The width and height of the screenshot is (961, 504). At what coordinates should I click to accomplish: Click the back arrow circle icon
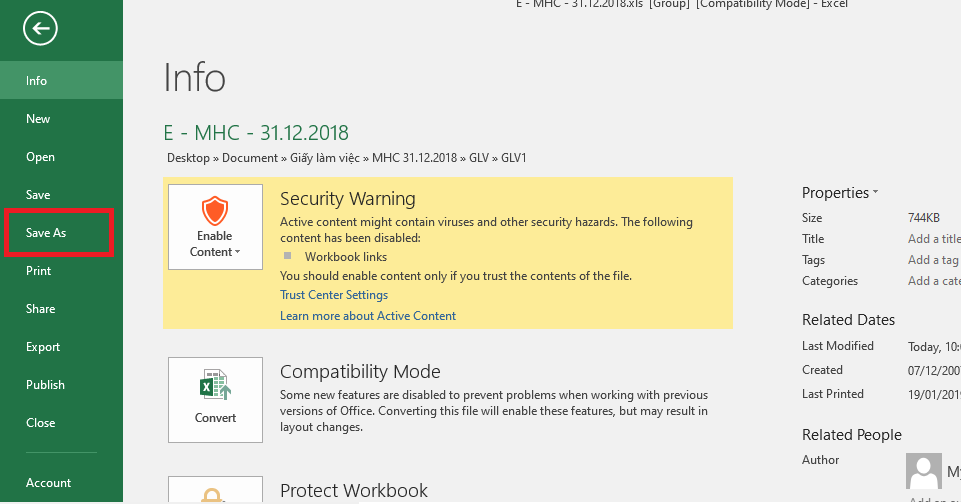[x=40, y=29]
